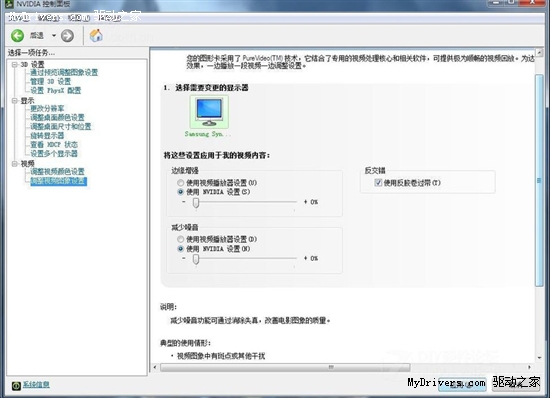Click the 减少噪音 0% value label

point(314,258)
